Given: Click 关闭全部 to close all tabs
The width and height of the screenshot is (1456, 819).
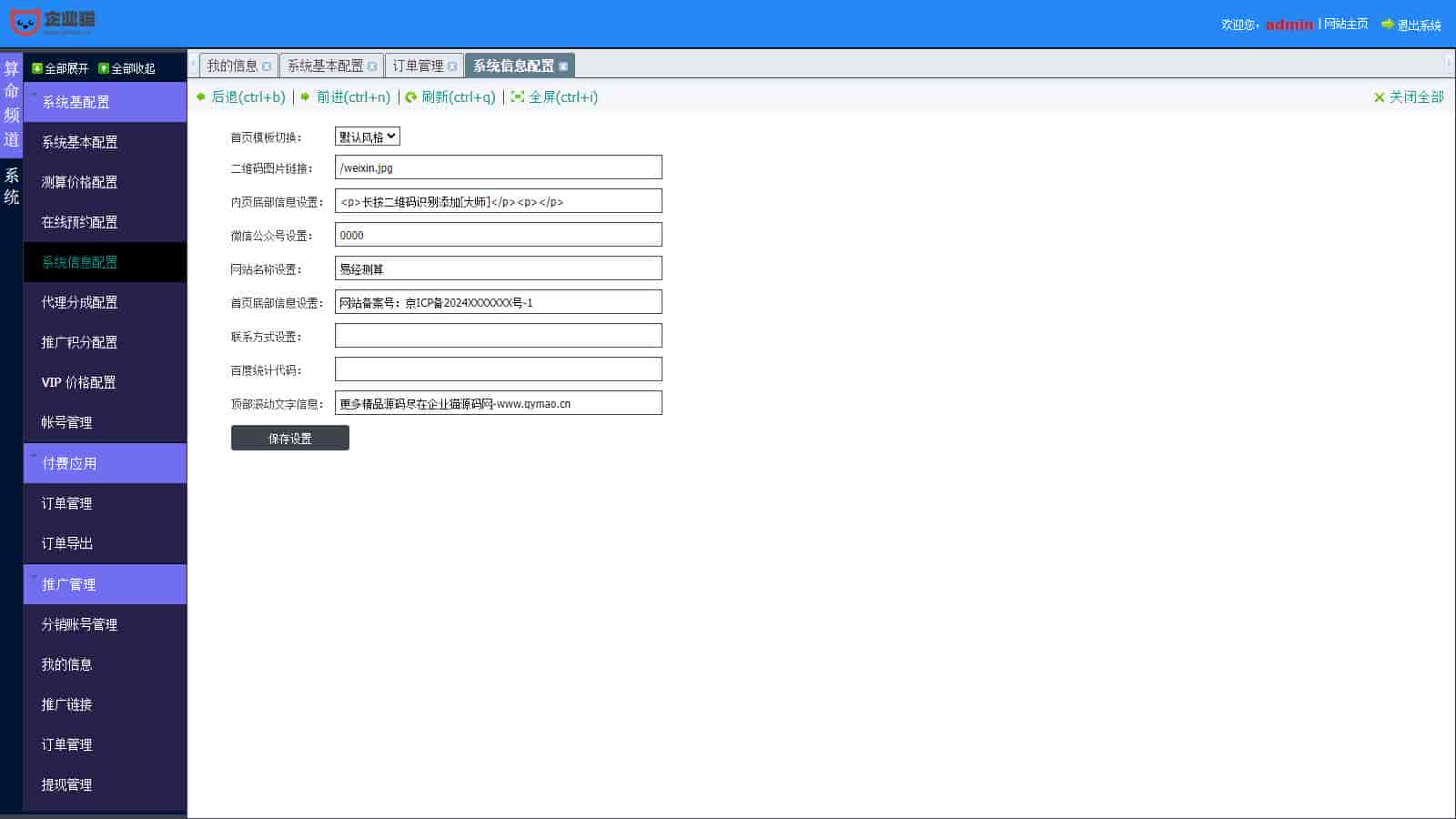Looking at the screenshot, I should click(x=1417, y=96).
